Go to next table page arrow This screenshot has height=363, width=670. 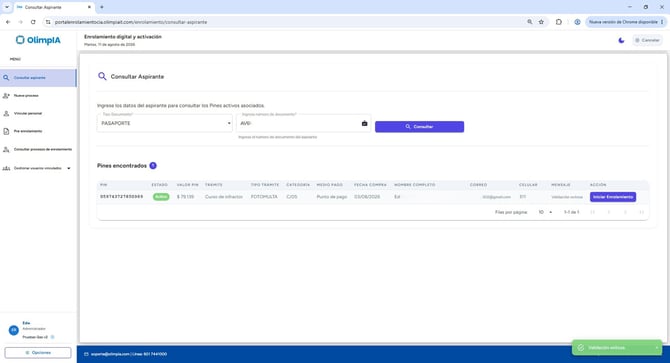[x=625, y=212]
